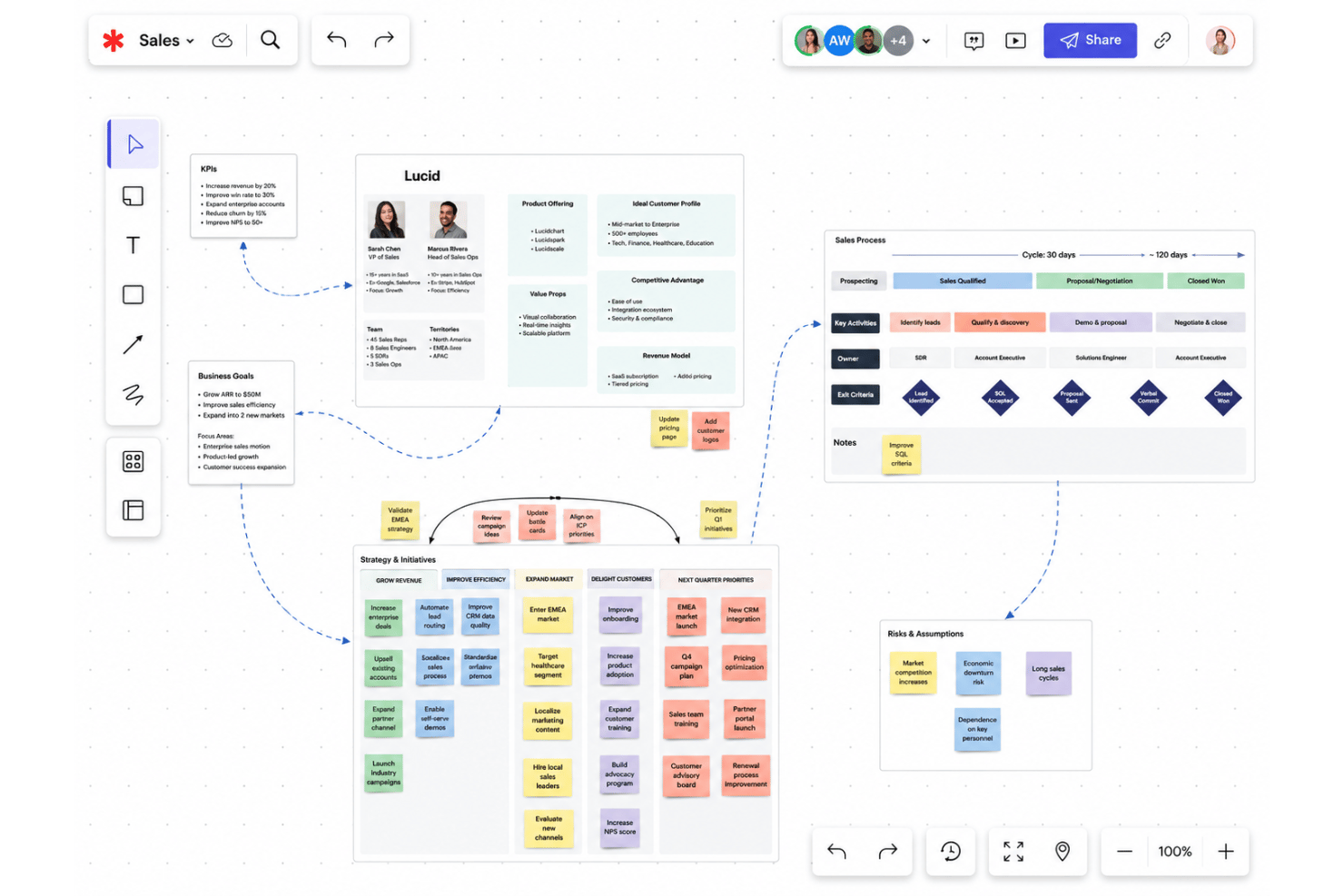Open the comments panel icon
1344x896 pixels.
(973, 41)
